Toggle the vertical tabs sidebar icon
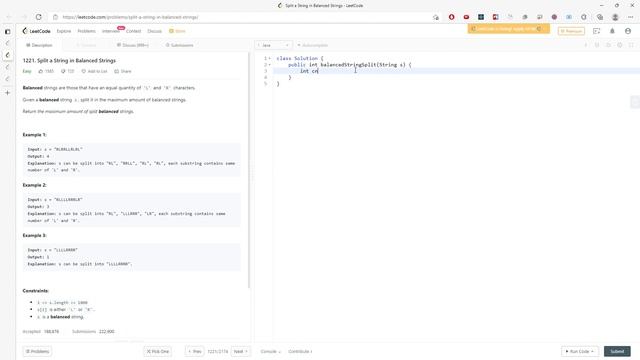The width and height of the screenshot is (640, 360). pyautogui.click(x=7, y=31)
